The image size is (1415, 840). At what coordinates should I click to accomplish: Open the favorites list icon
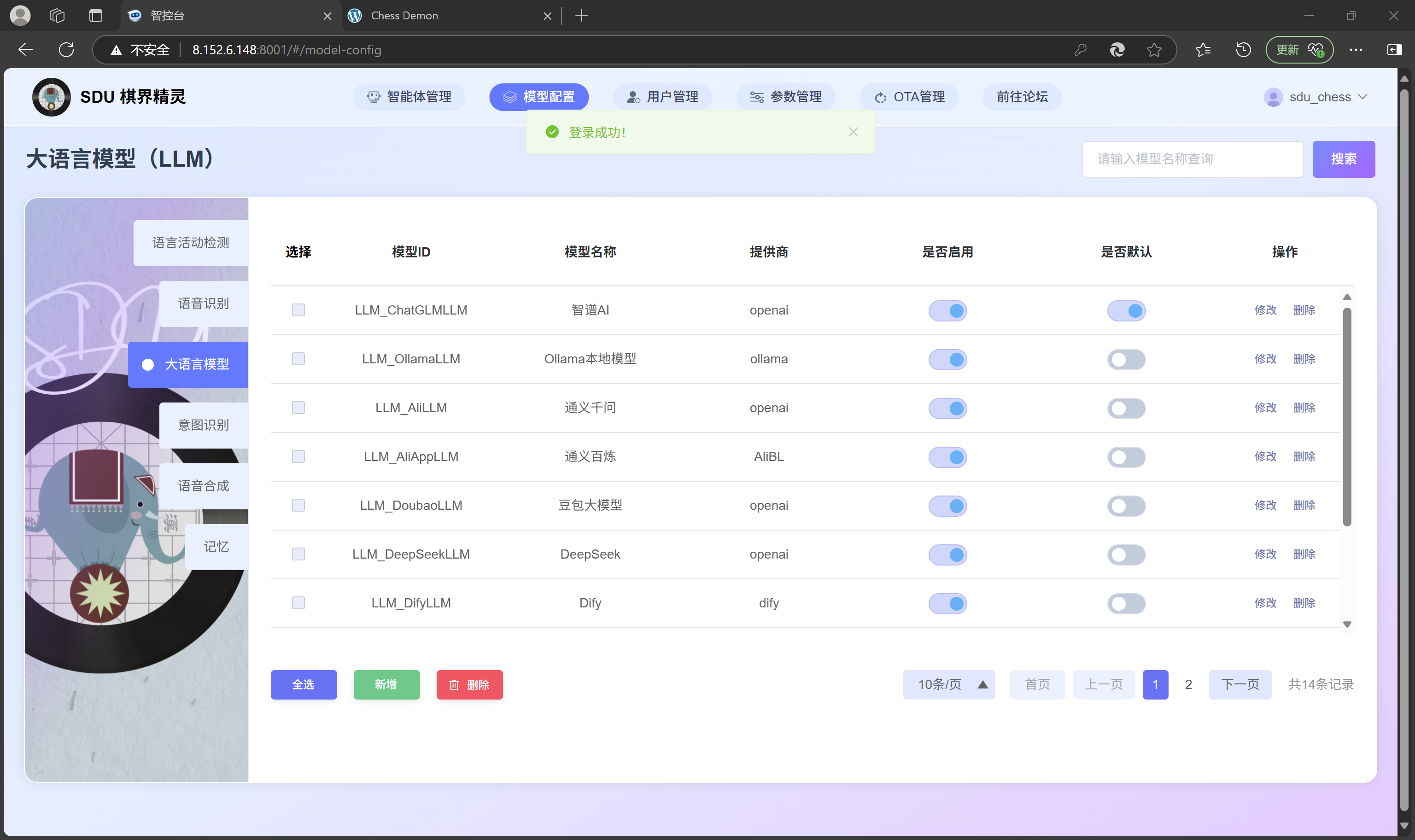point(1203,50)
